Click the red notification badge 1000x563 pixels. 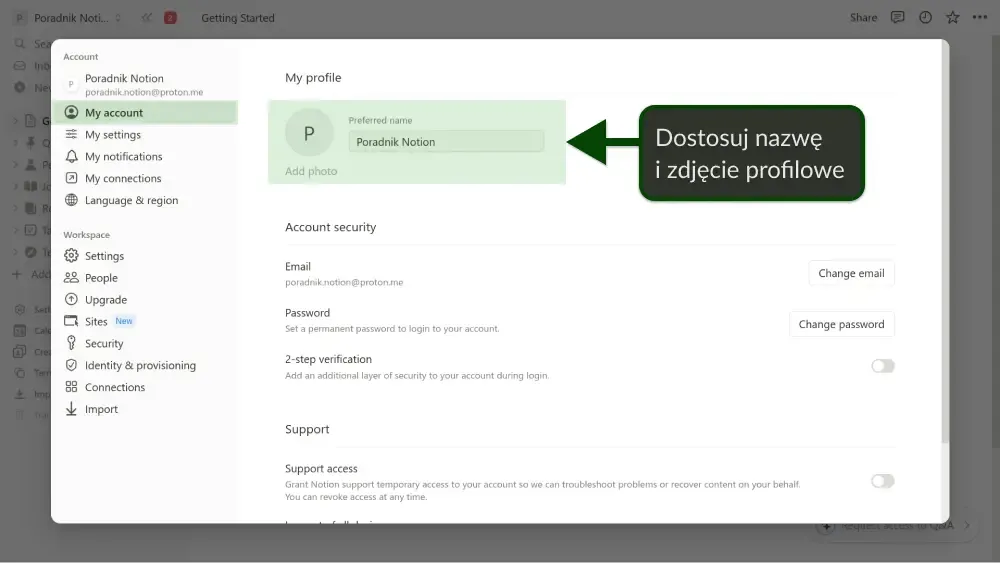coord(170,18)
